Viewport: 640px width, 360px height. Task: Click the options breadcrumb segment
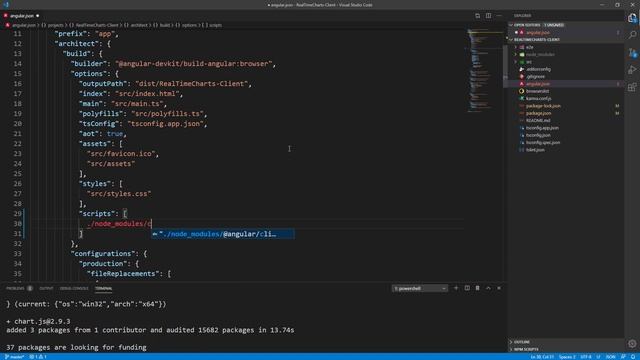(x=189, y=25)
